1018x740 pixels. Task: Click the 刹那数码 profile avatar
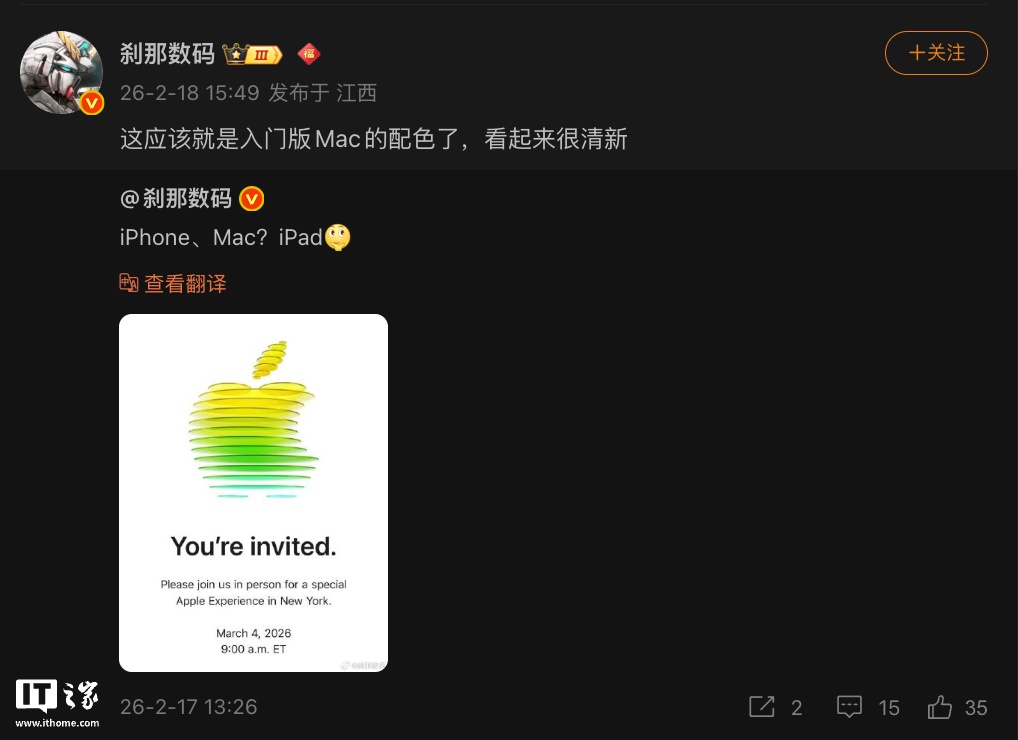61,72
